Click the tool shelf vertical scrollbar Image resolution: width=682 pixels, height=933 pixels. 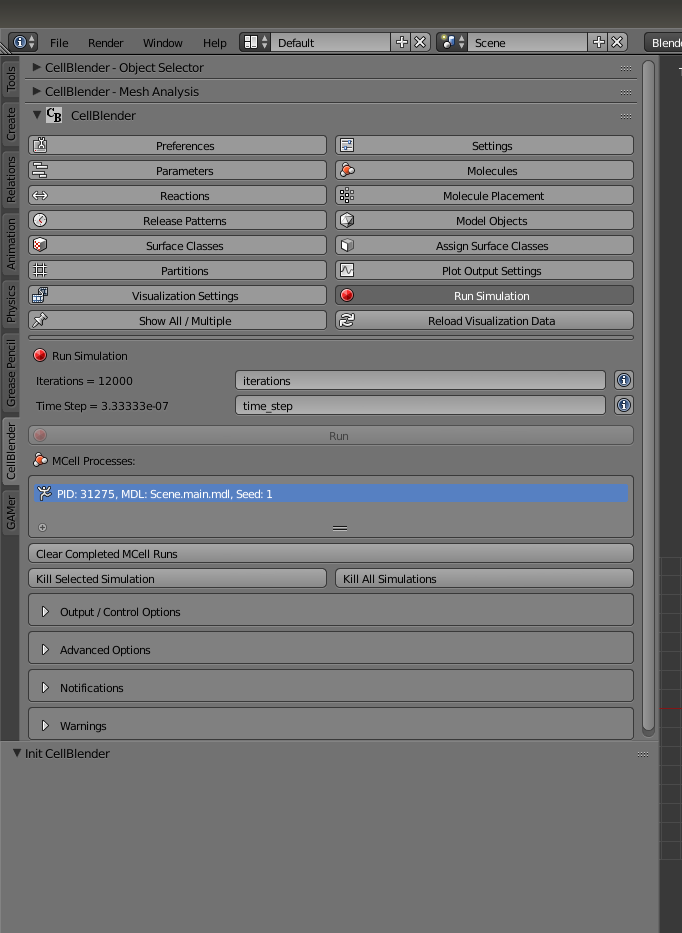pos(649,397)
